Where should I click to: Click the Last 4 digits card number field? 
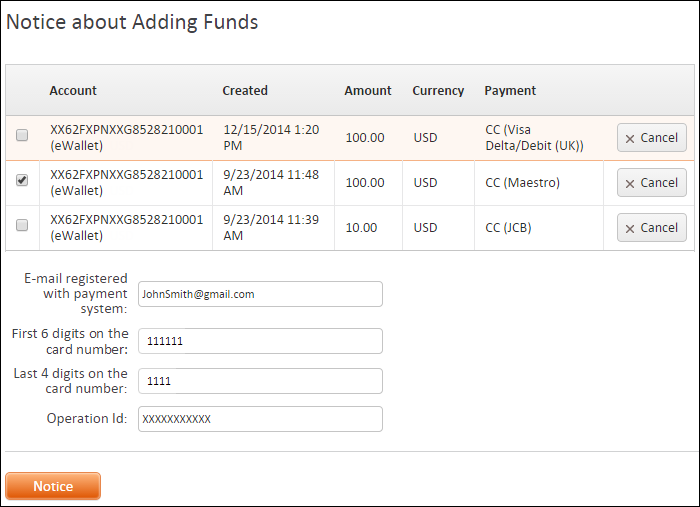[x=260, y=381]
